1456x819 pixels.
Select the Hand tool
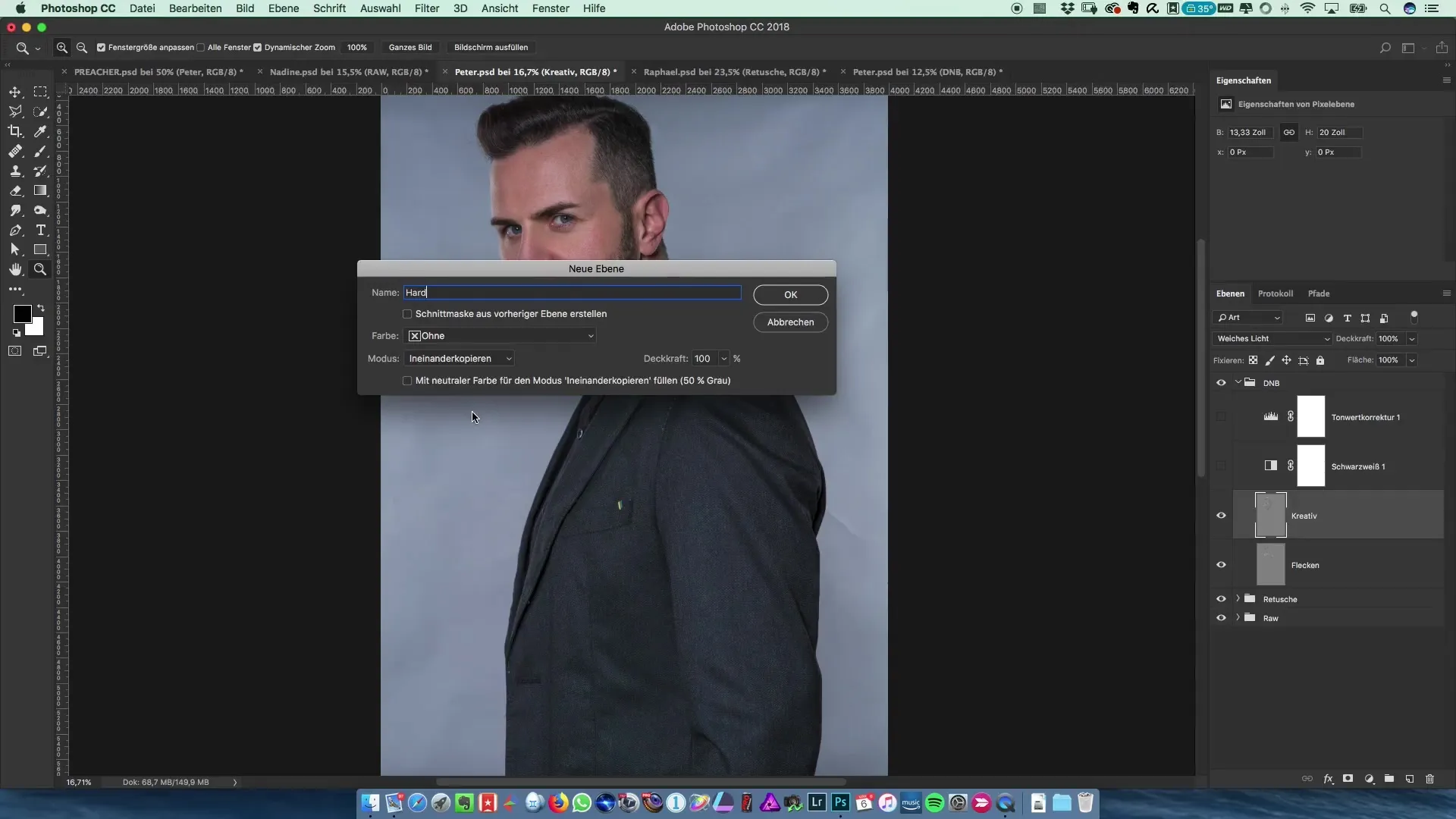(x=15, y=269)
